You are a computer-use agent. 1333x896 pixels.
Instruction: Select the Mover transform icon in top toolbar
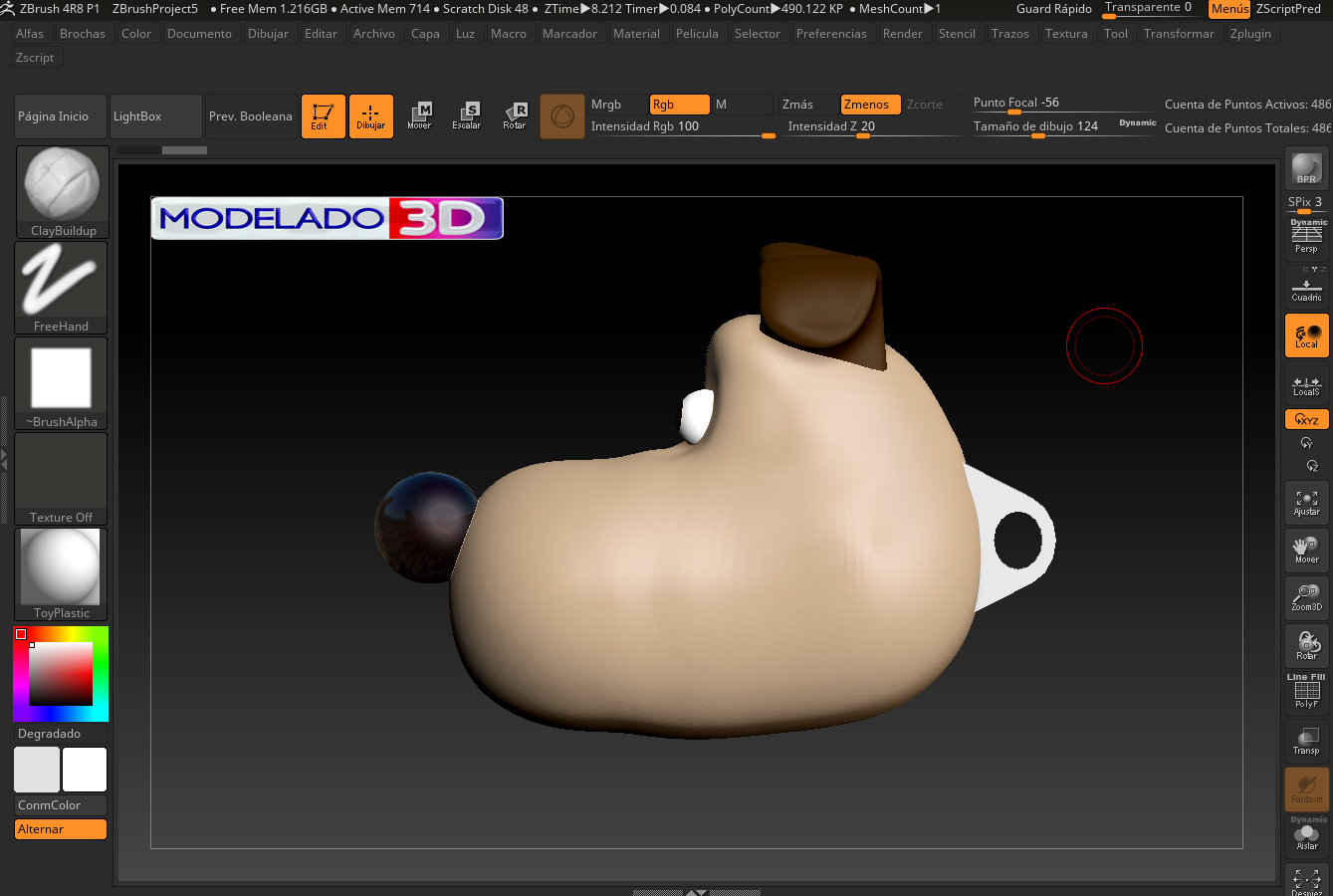[419, 115]
